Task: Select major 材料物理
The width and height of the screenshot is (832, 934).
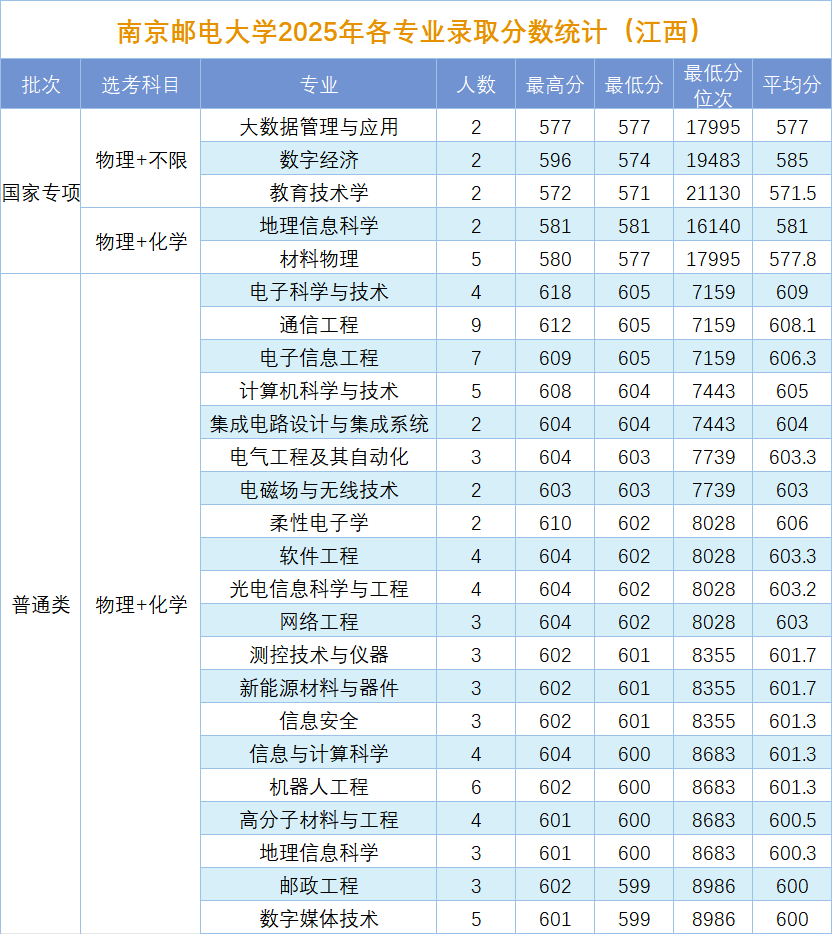Action: click(x=319, y=259)
